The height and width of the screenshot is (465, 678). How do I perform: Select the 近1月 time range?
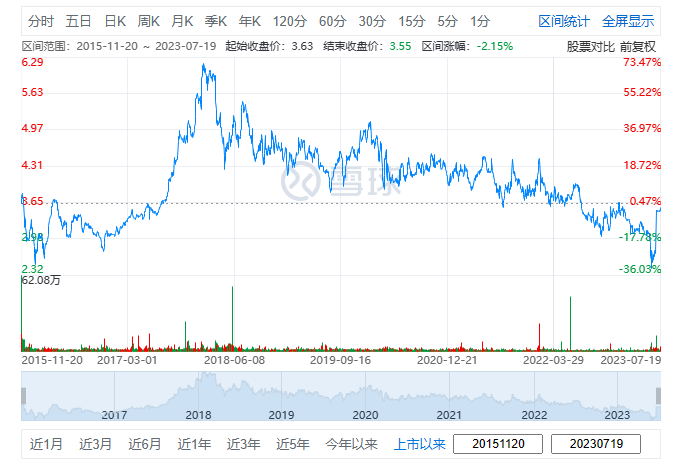46,444
